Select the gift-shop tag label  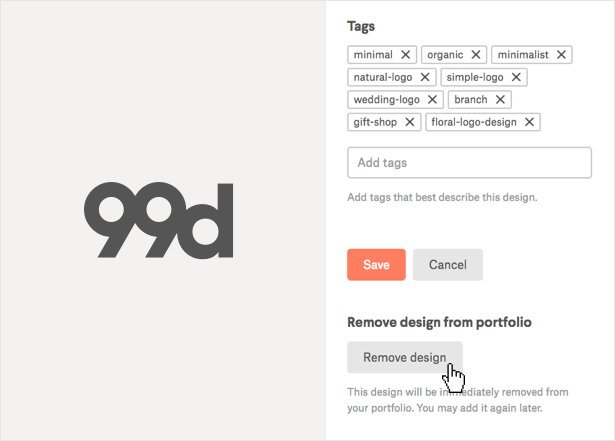375,122
